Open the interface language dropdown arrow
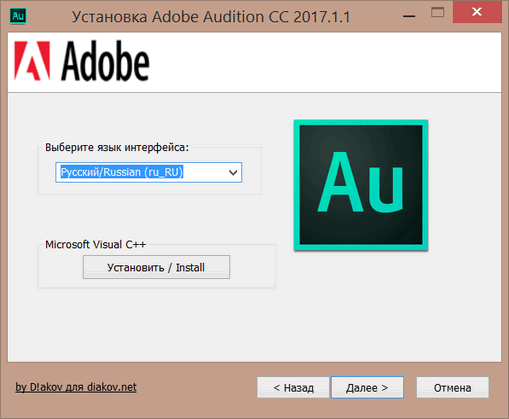Screen dimensions: 509x419 tap(233, 172)
